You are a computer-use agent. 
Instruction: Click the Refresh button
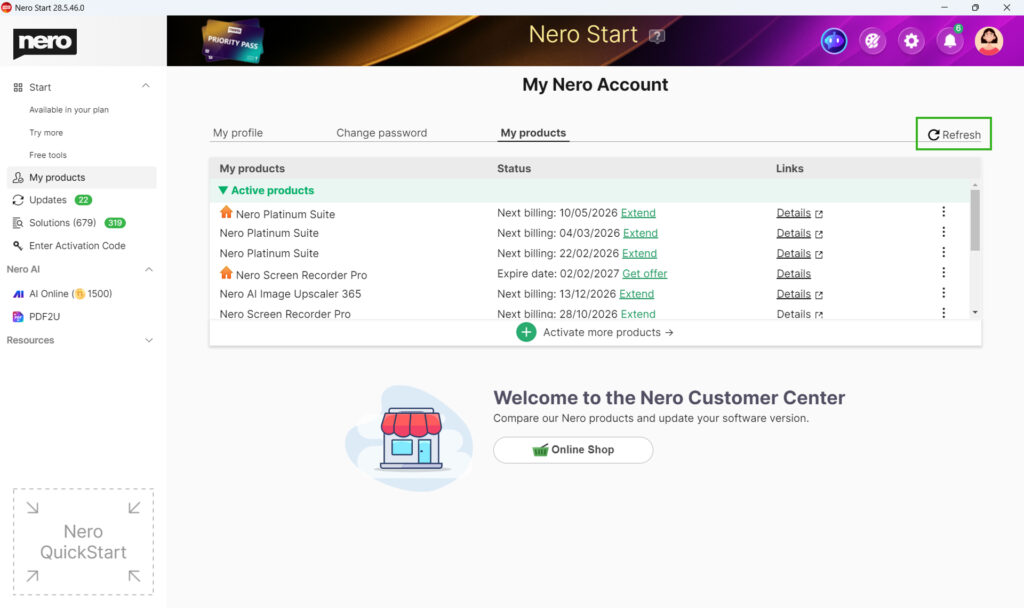pos(953,133)
